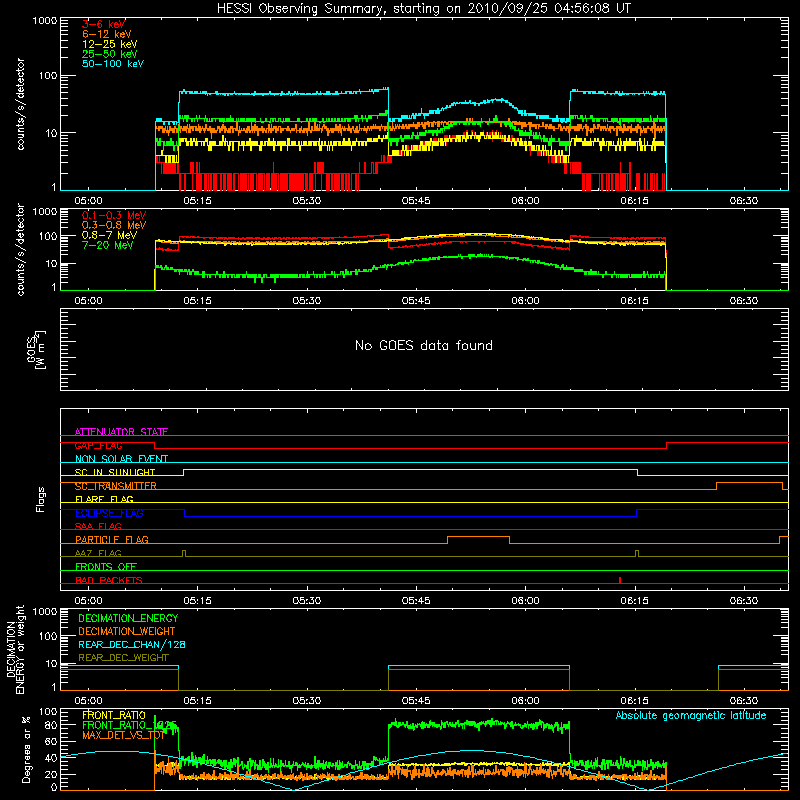Click the GOES W m-2 axis label

[35, 349]
